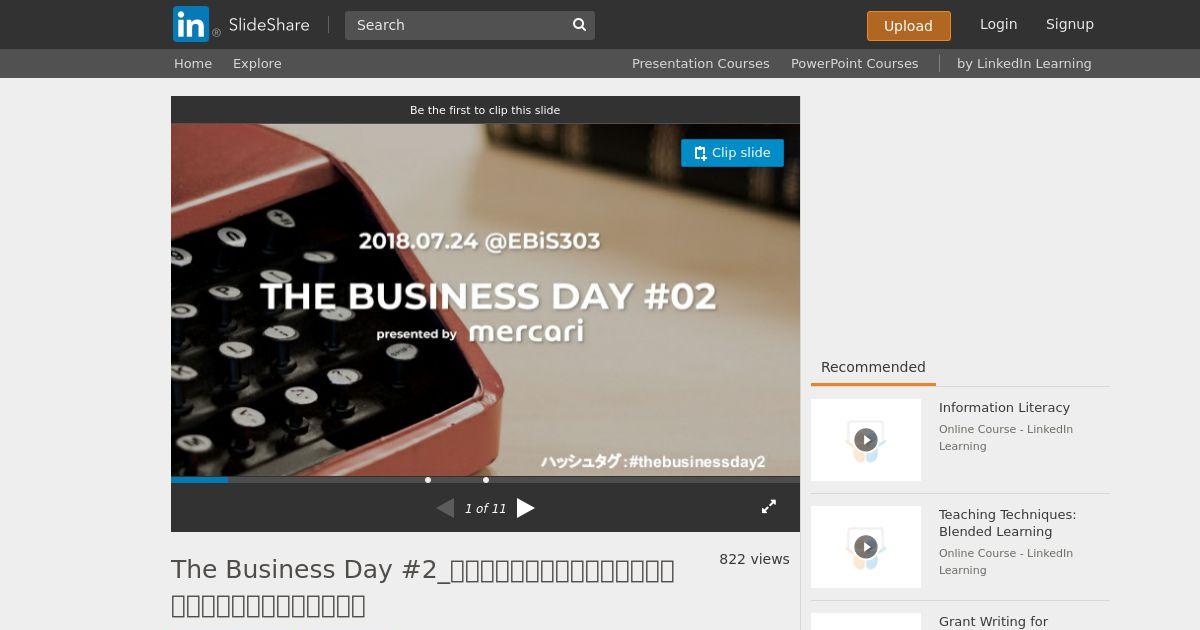Click the Clip slide button

tap(732, 153)
